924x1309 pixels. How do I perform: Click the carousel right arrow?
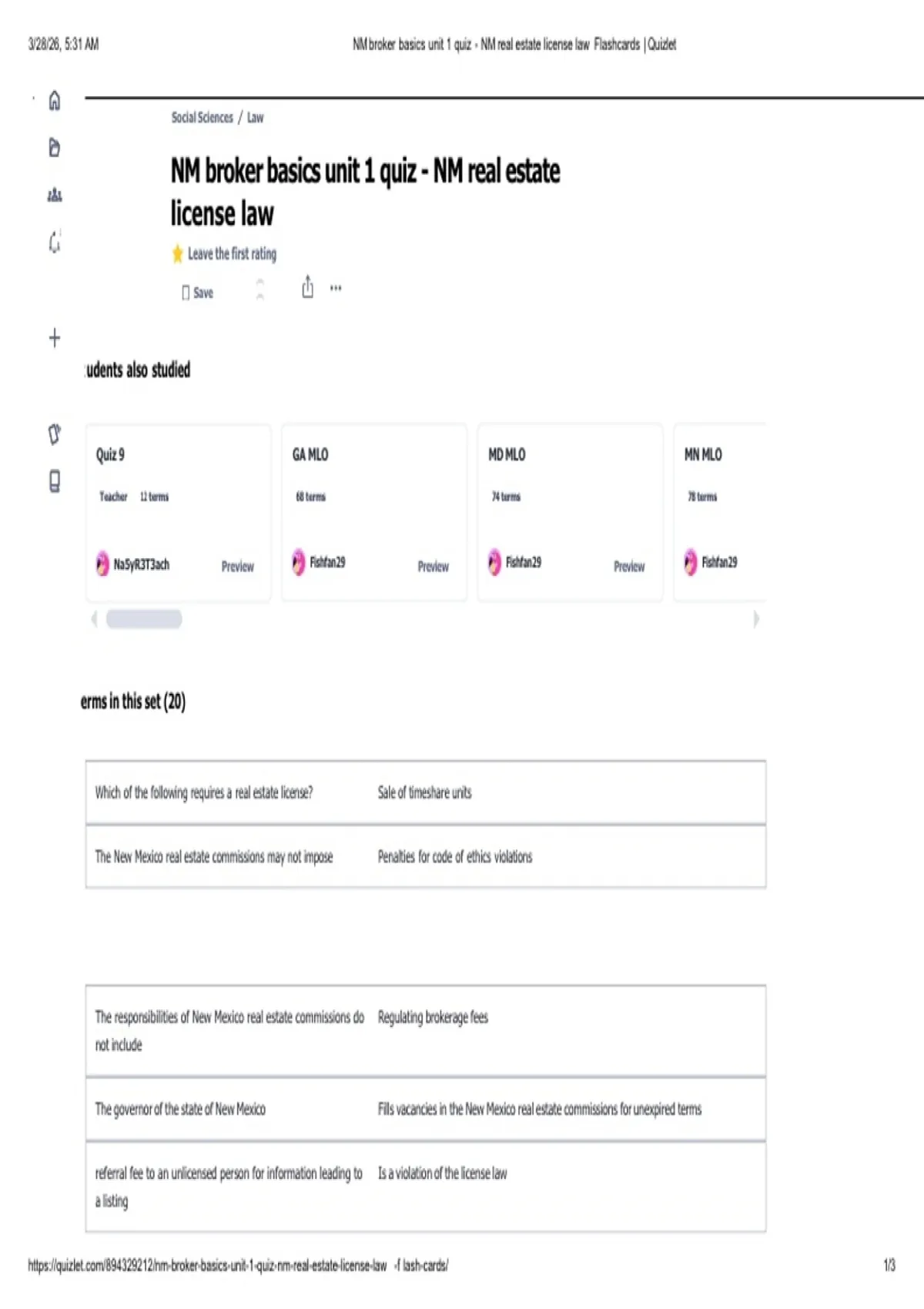point(756,619)
